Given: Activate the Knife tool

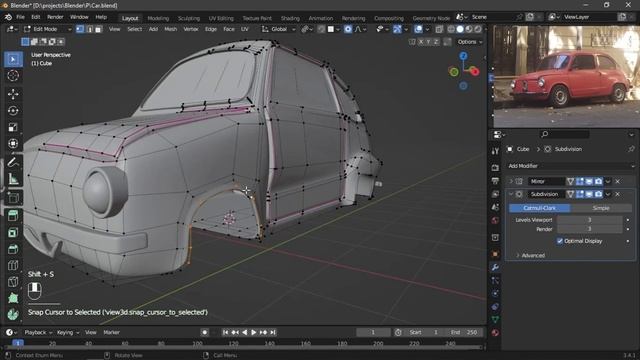Looking at the screenshot, I should click(x=13, y=282).
